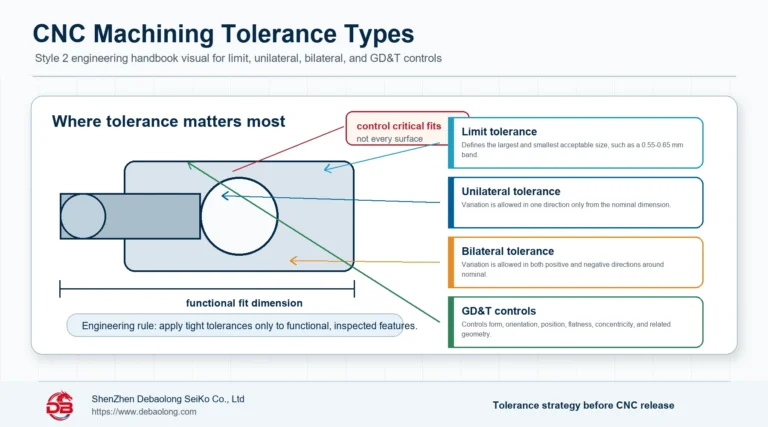This screenshot has height=427, width=768.
Task: Click the 'Style 2 engineering handbook' subtitle
Action: point(238,58)
